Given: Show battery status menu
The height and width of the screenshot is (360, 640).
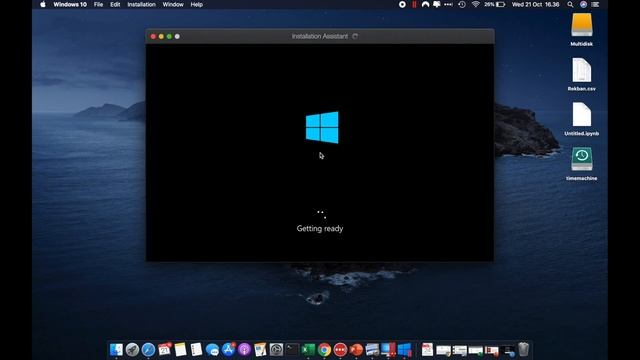Looking at the screenshot, I should (495, 4).
